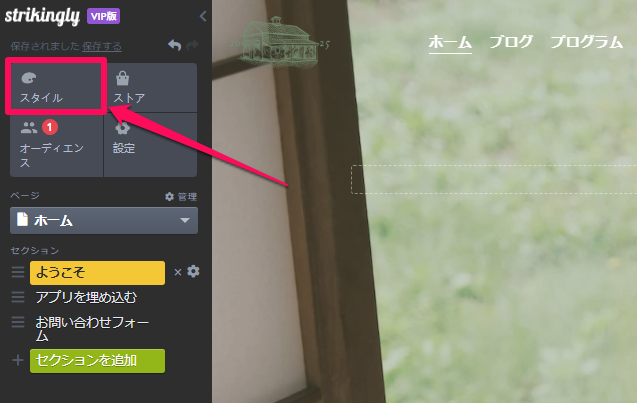This screenshot has width=637, height=403.
Task: Open settings gear for ようこそ section
Action: (x=193, y=271)
